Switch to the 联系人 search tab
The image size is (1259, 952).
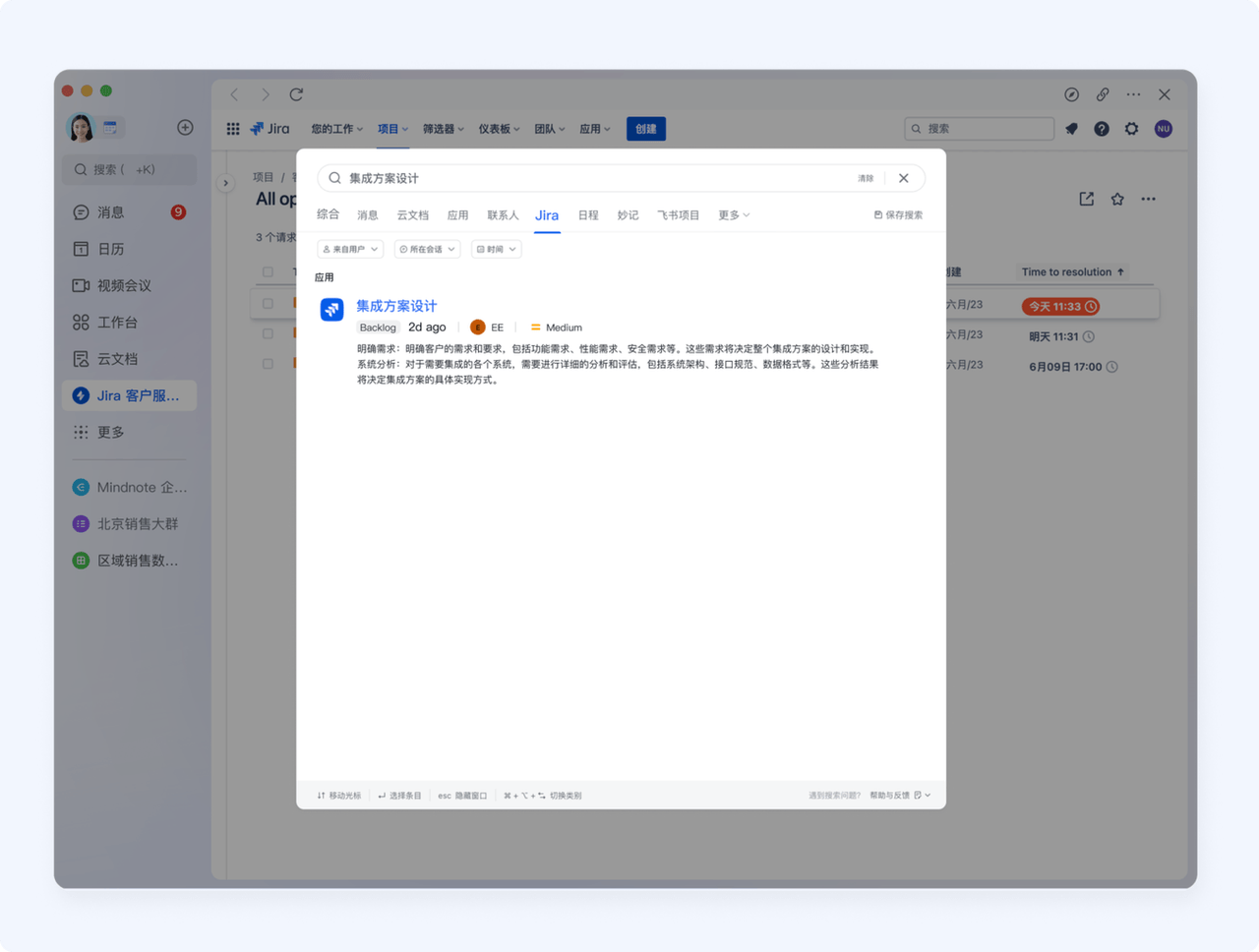503,214
